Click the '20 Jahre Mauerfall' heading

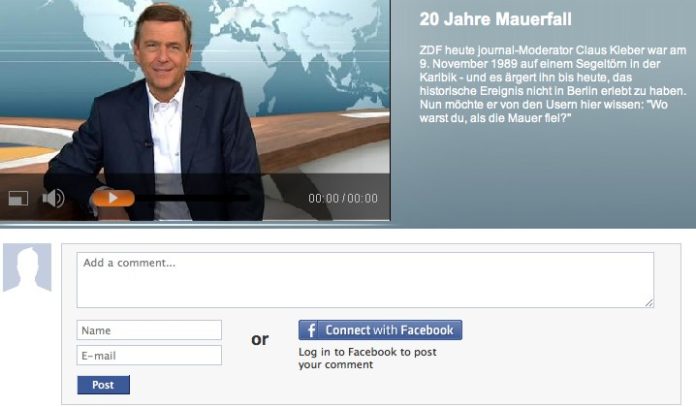pyautogui.click(x=482, y=19)
